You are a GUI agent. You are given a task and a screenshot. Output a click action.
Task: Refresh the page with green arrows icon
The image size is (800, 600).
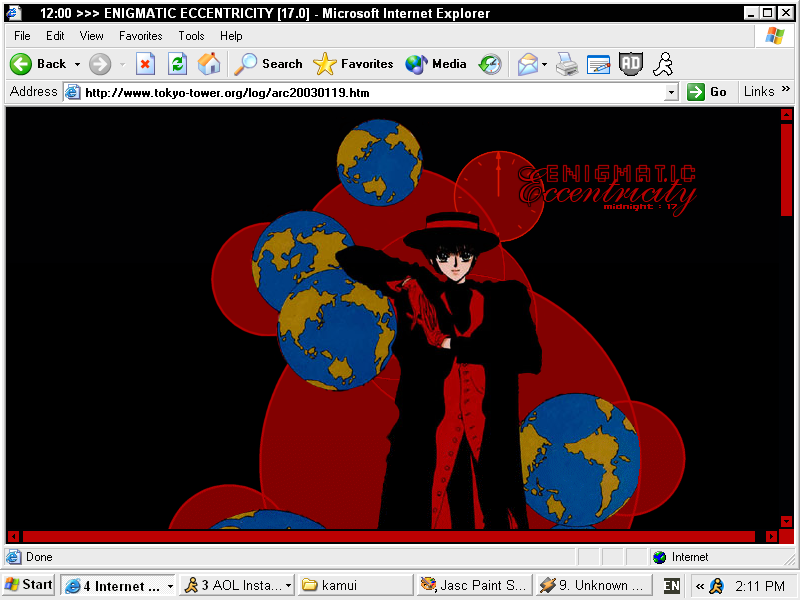tap(178, 64)
